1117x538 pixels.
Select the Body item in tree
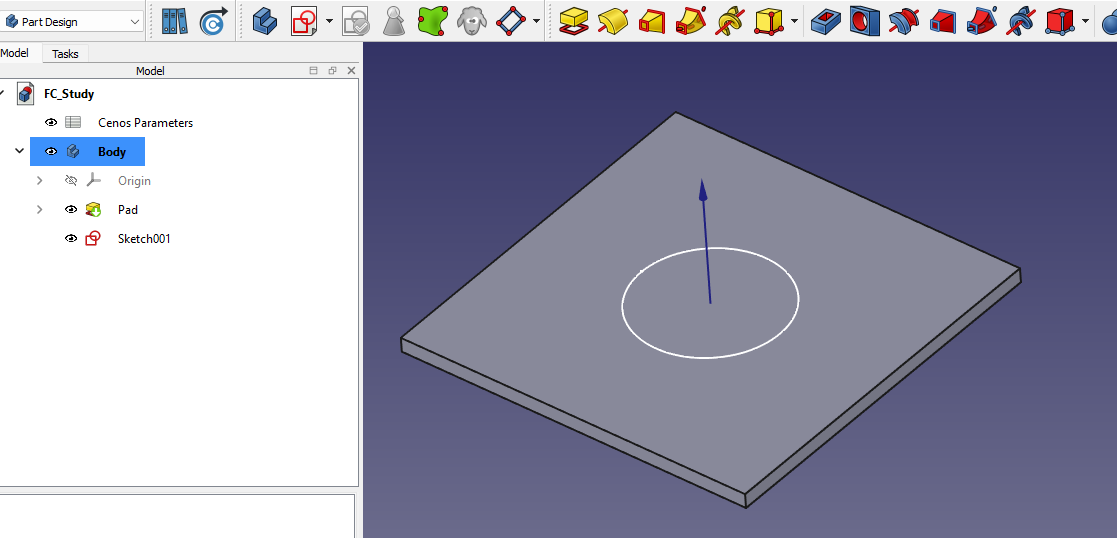coord(112,152)
